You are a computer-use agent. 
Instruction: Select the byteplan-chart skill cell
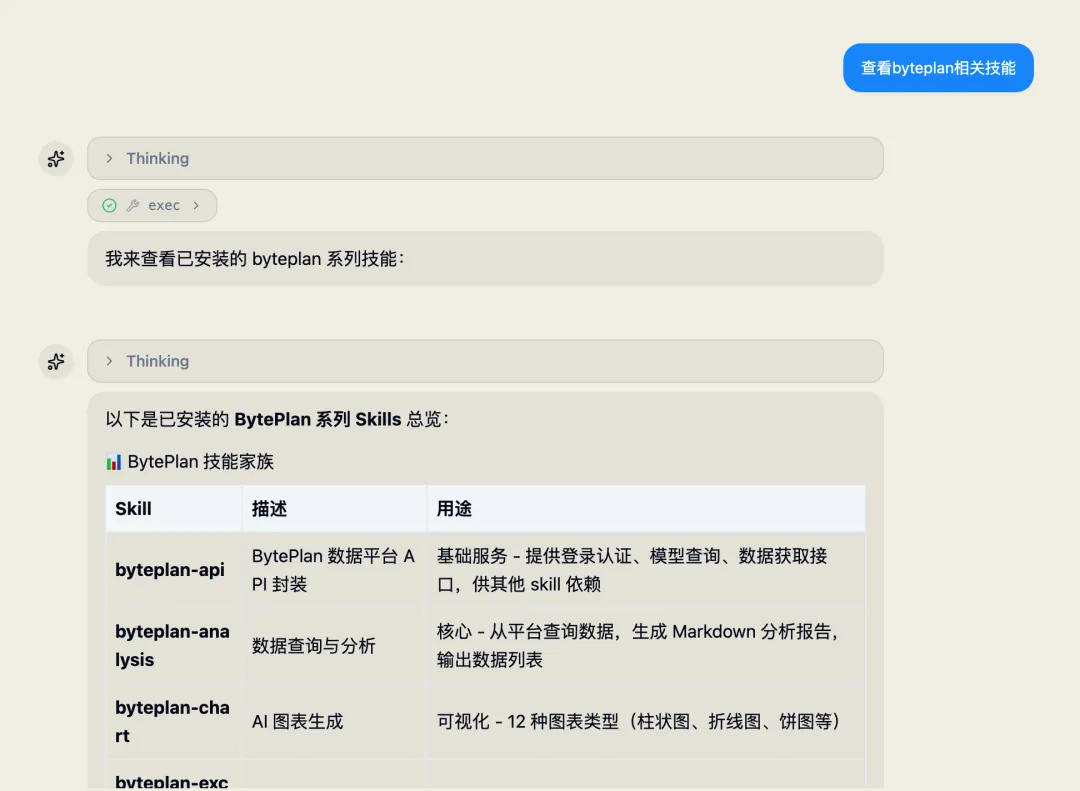tap(174, 721)
